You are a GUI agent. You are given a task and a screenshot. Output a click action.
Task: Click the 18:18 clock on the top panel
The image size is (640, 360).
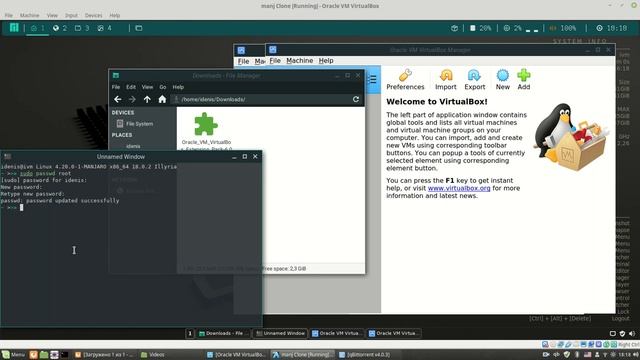coord(611,28)
